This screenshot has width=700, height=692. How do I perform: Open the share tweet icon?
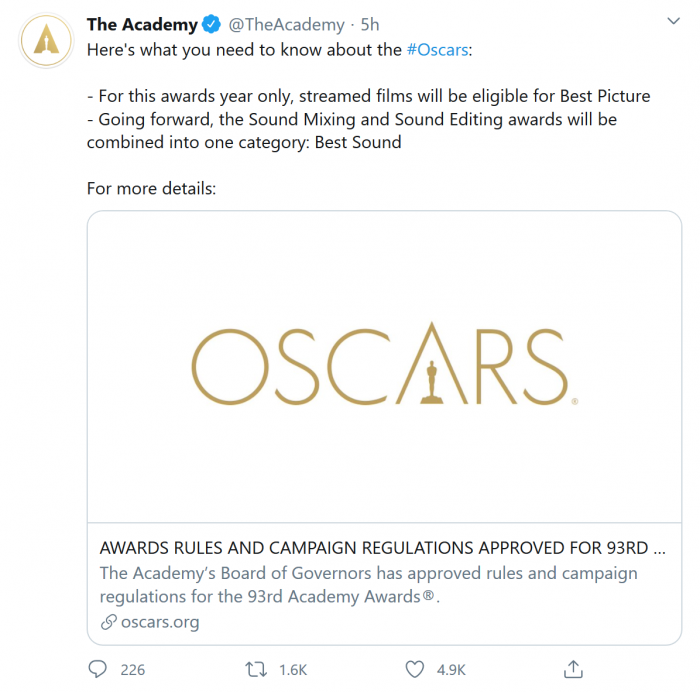(573, 669)
